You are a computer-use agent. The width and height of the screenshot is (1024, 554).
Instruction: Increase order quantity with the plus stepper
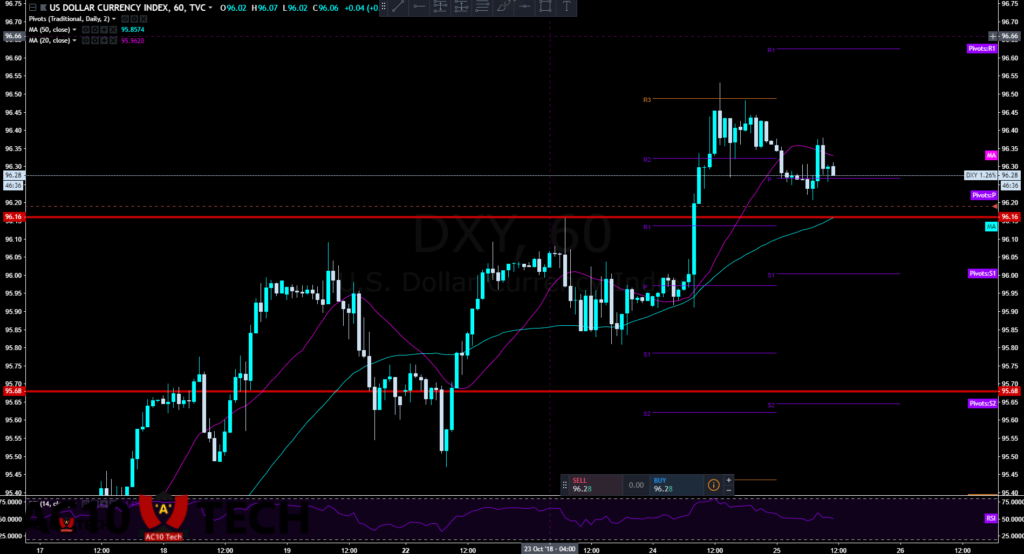tap(729, 480)
